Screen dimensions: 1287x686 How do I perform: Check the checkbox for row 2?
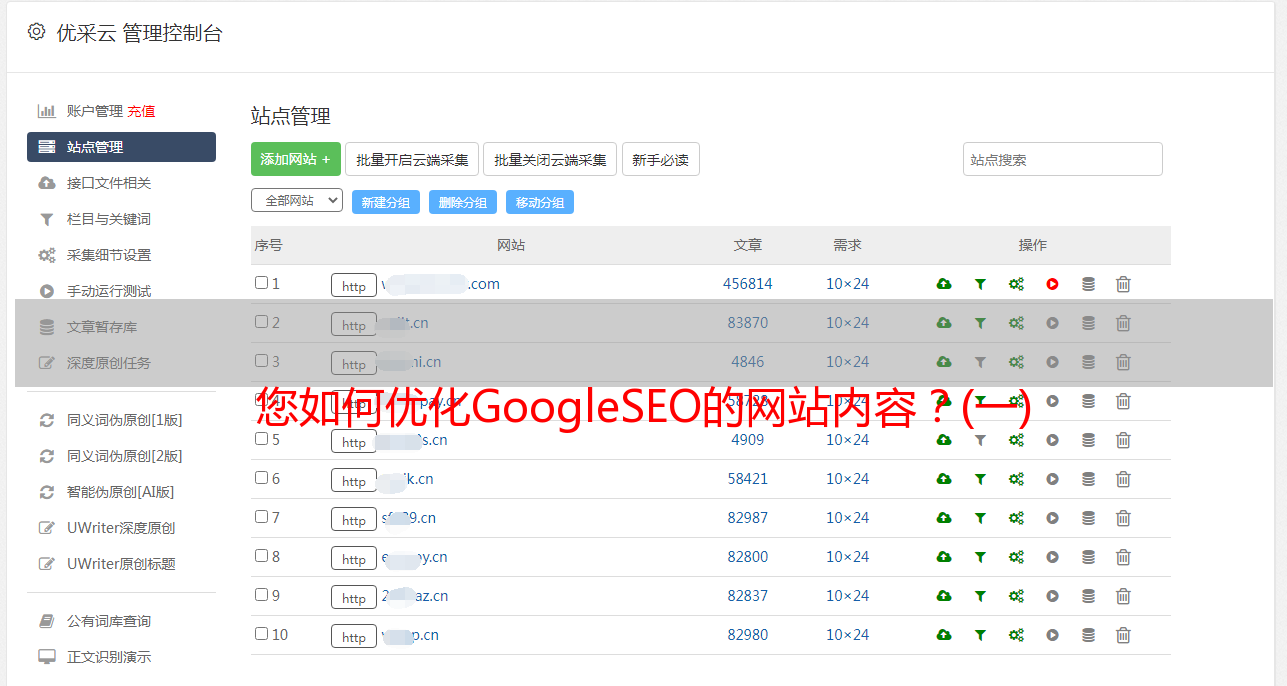(261, 322)
